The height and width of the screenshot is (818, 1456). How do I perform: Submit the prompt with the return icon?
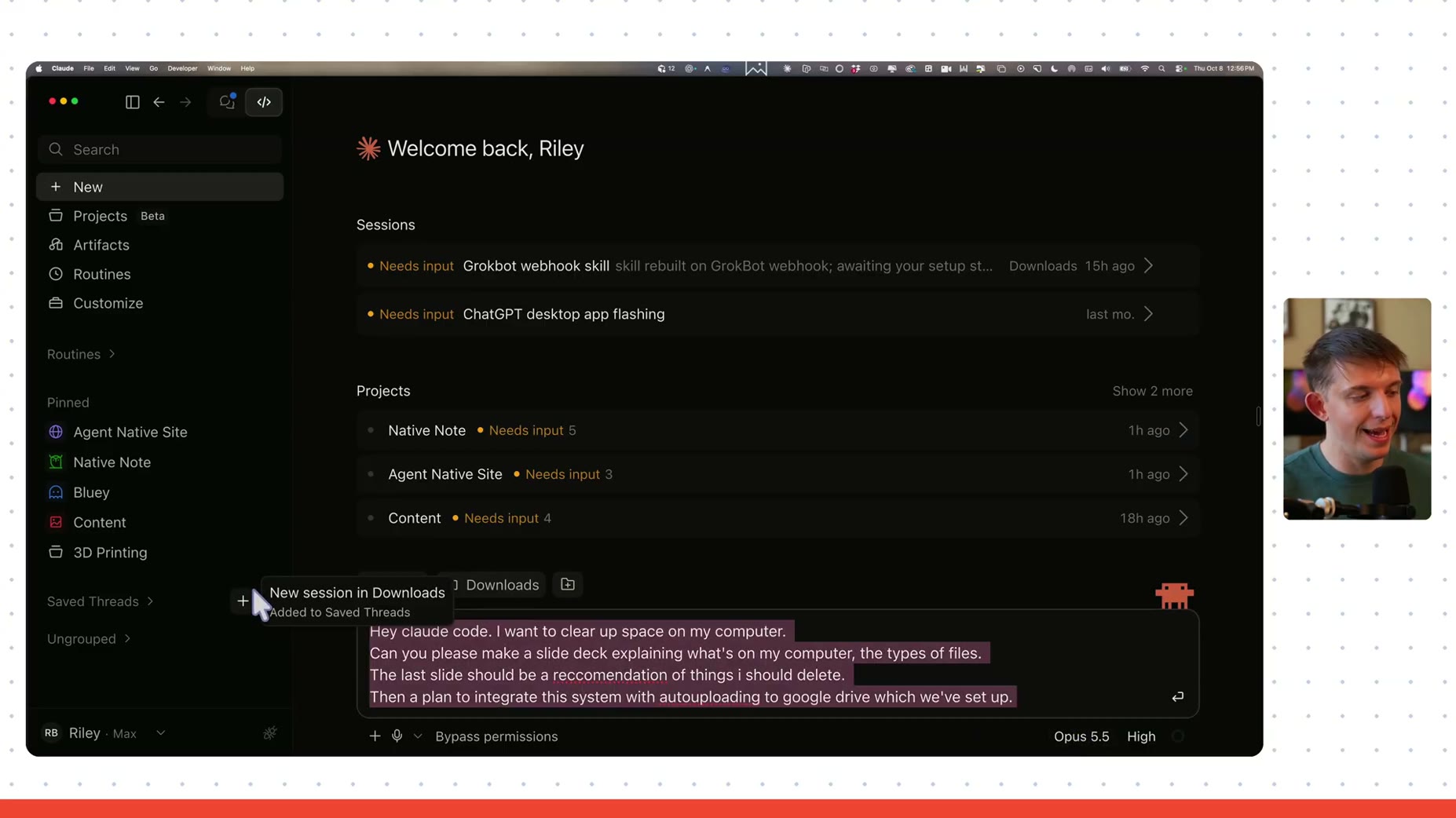(1177, 697)
